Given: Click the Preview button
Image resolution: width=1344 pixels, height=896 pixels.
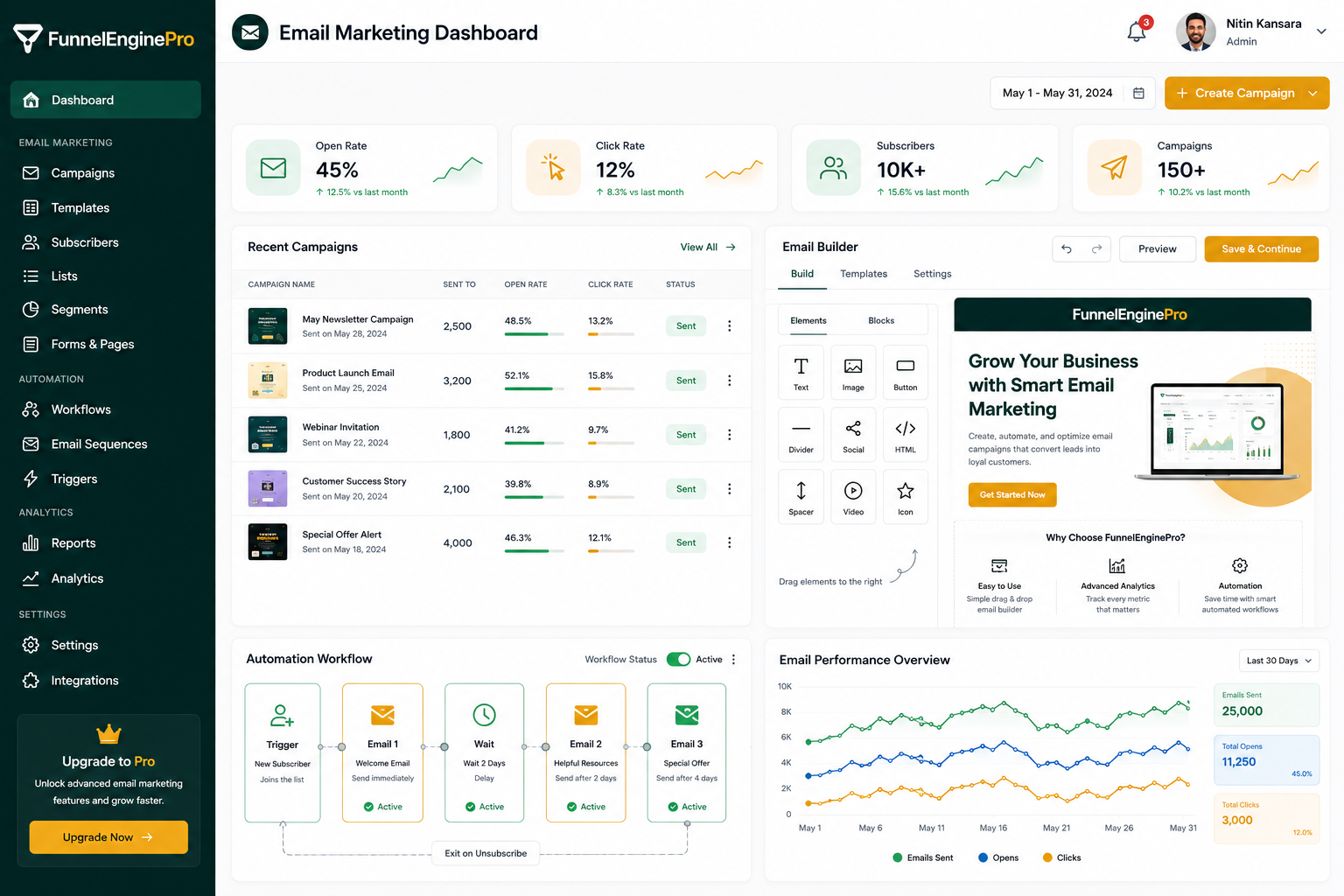Looking at the screenshot, I should click(x=1158, y=249).
